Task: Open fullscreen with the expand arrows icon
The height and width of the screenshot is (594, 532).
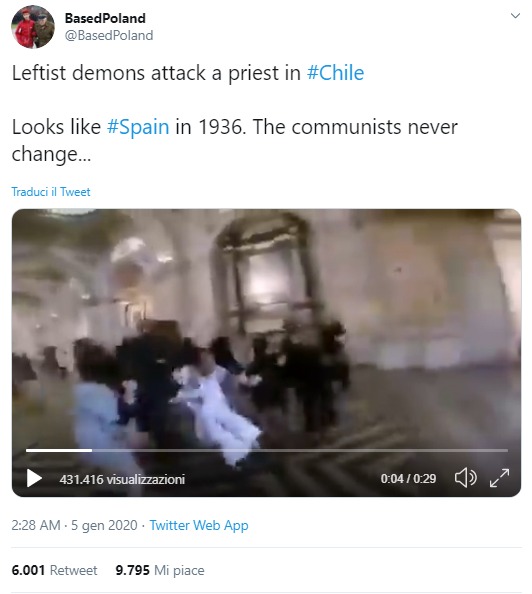Action: pyautogui.click(x=499, y=478)
